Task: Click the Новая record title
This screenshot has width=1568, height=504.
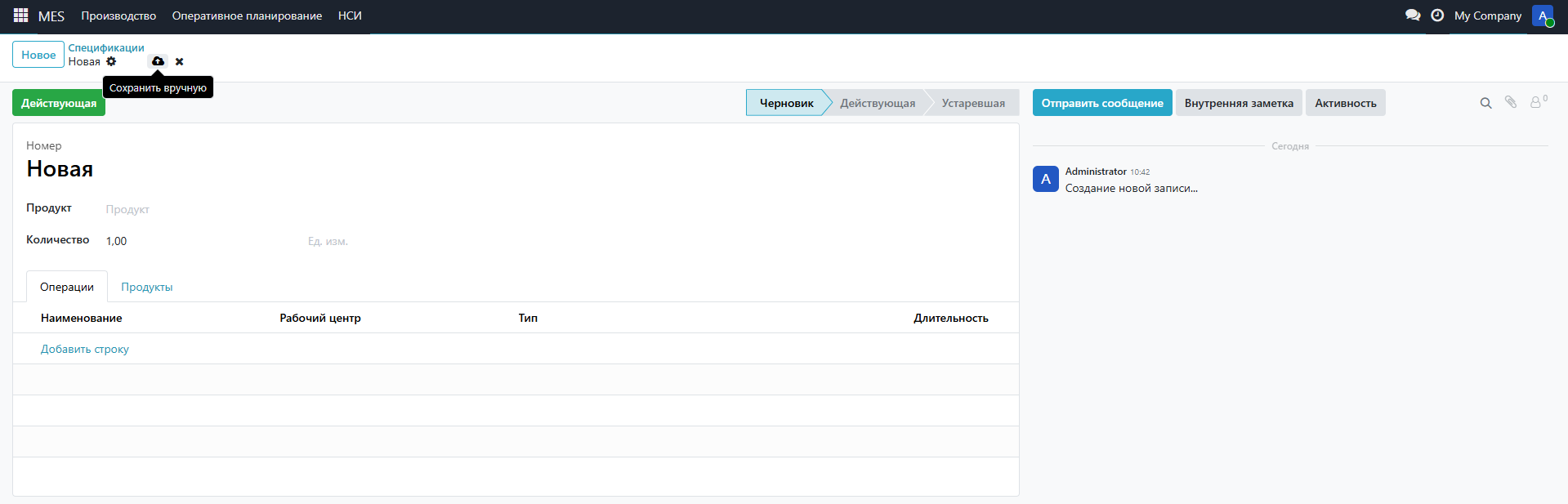Action: (60, 169)
